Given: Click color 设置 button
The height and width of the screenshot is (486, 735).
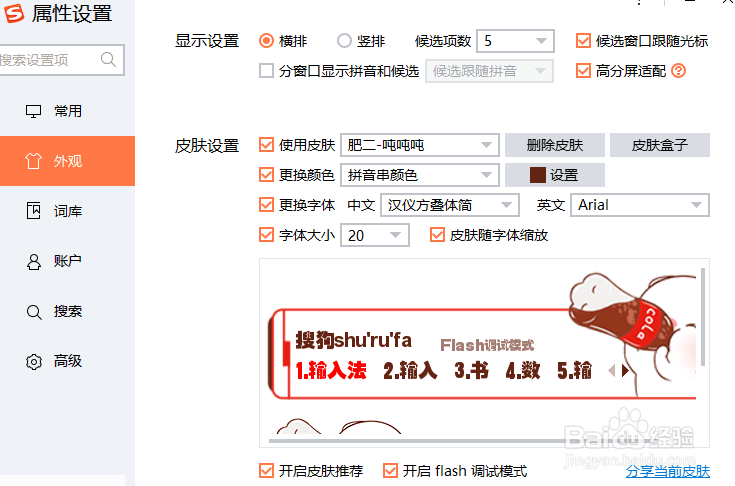Looking at the screenshot, I should [x=555, y=175].
